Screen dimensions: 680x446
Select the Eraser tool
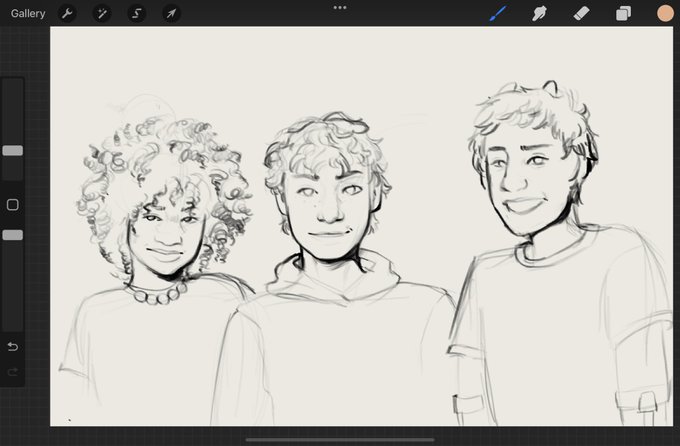581,13
